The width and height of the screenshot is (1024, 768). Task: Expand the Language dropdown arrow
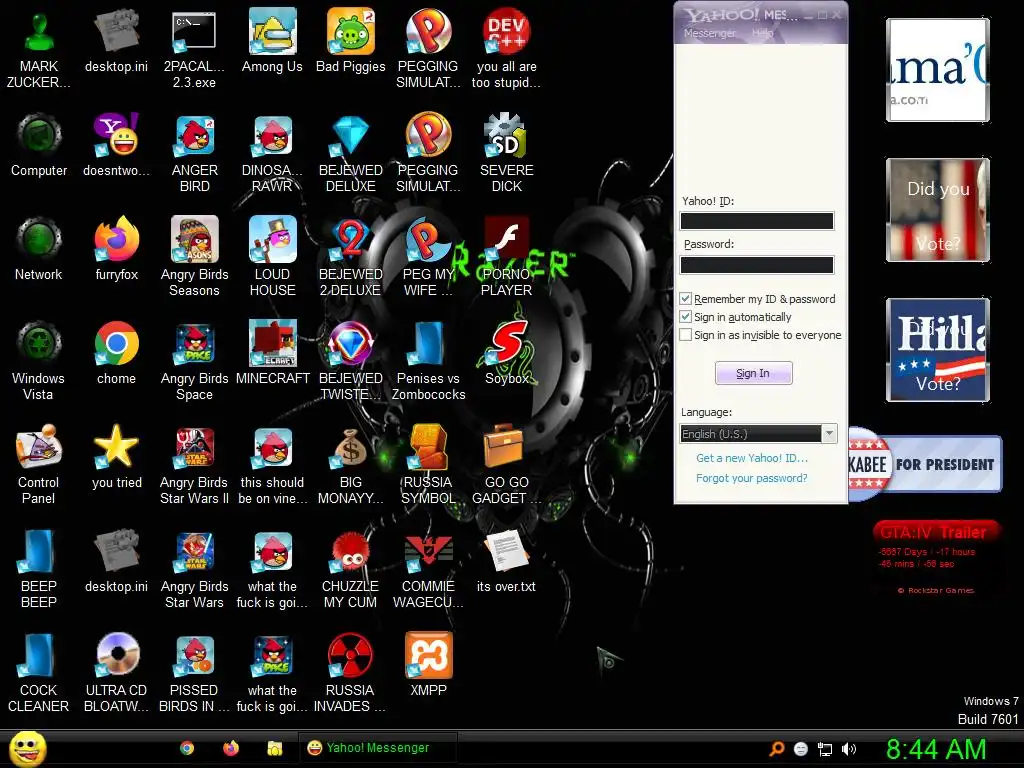(829, 434)
